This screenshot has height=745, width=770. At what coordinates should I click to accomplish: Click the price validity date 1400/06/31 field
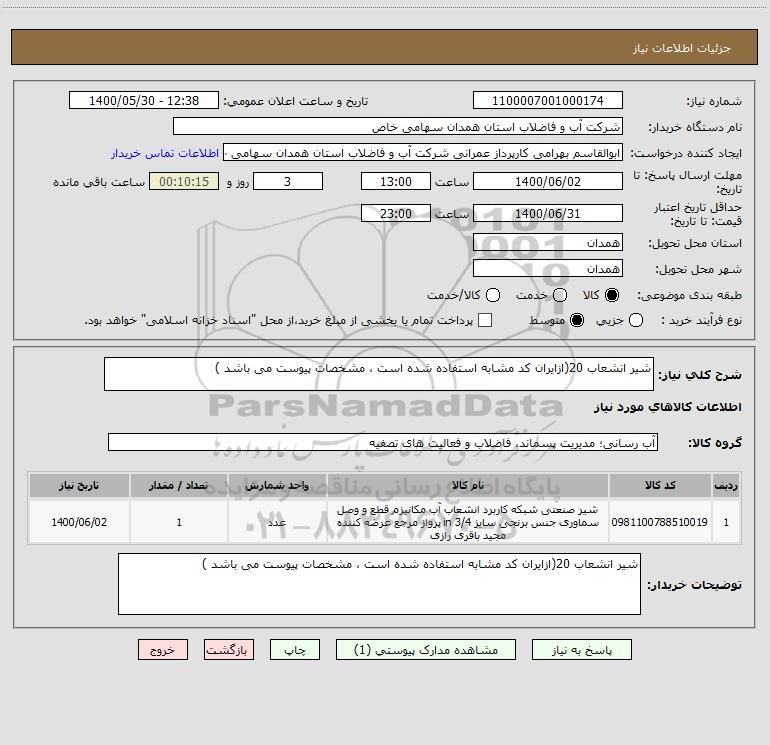pyautogui.click(x=548, y=213)
